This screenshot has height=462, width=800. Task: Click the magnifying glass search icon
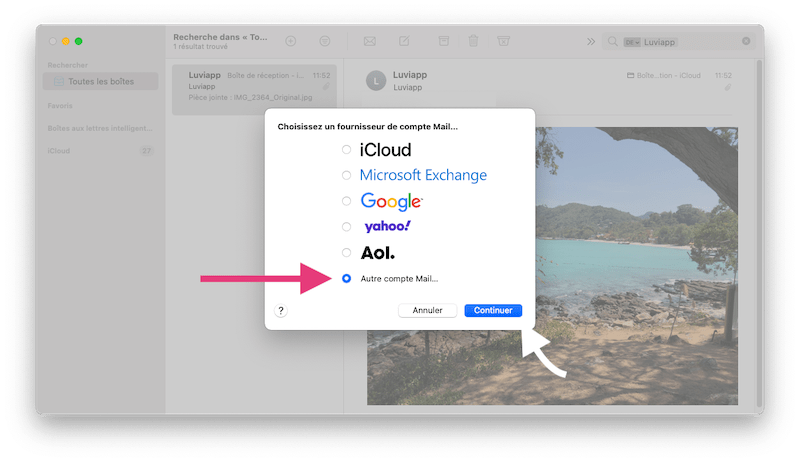click(x=613, y=41)
